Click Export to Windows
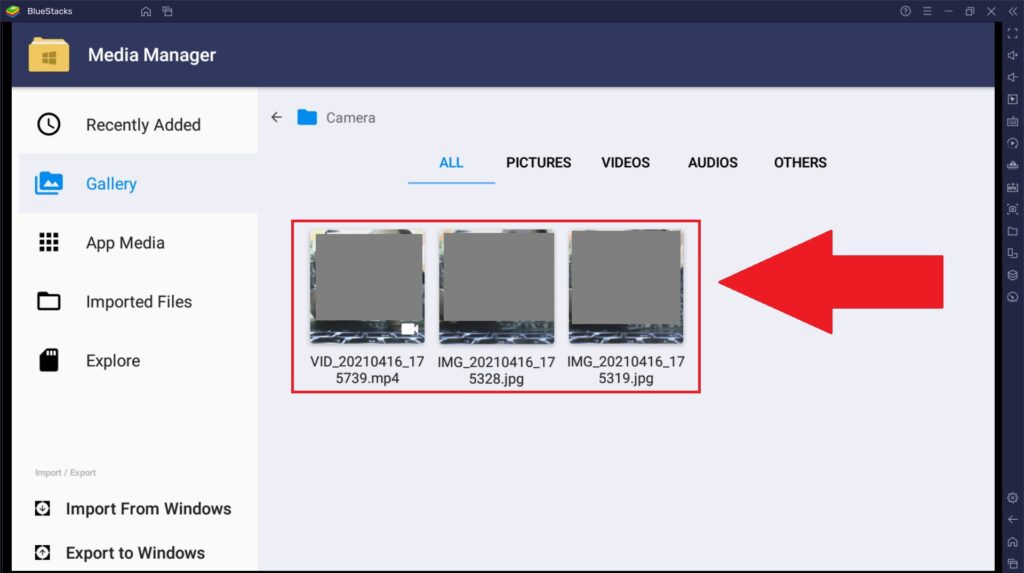 135,553
